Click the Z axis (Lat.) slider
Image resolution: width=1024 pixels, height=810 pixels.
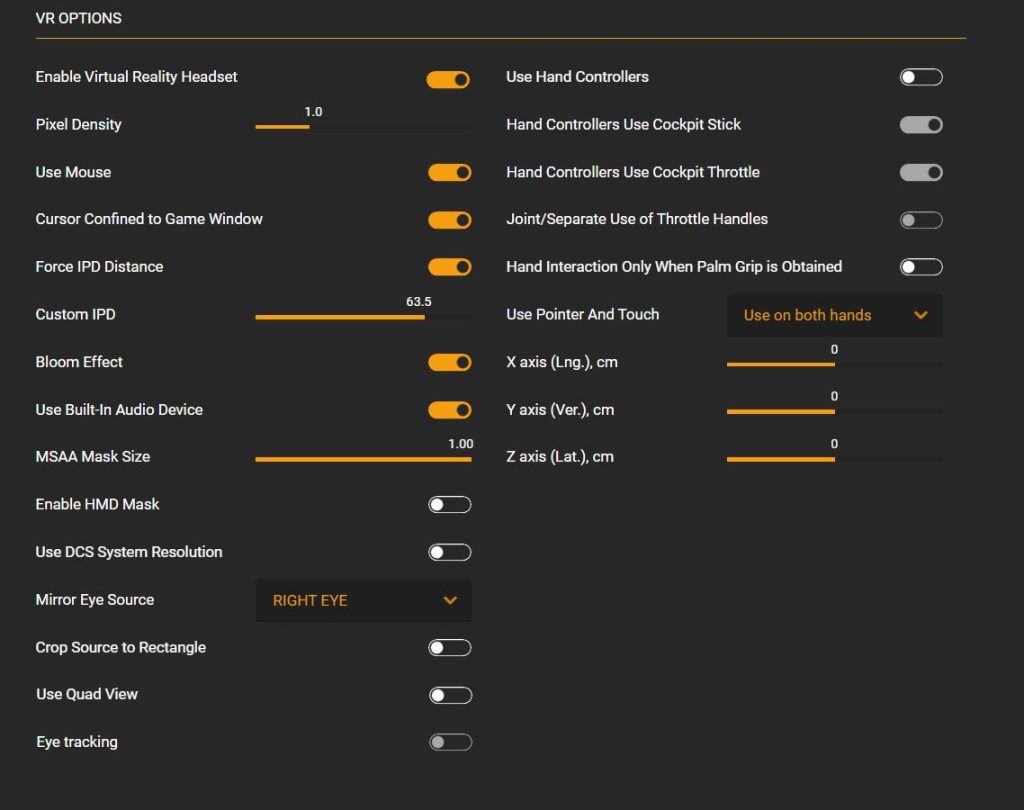tap(834, 459)
